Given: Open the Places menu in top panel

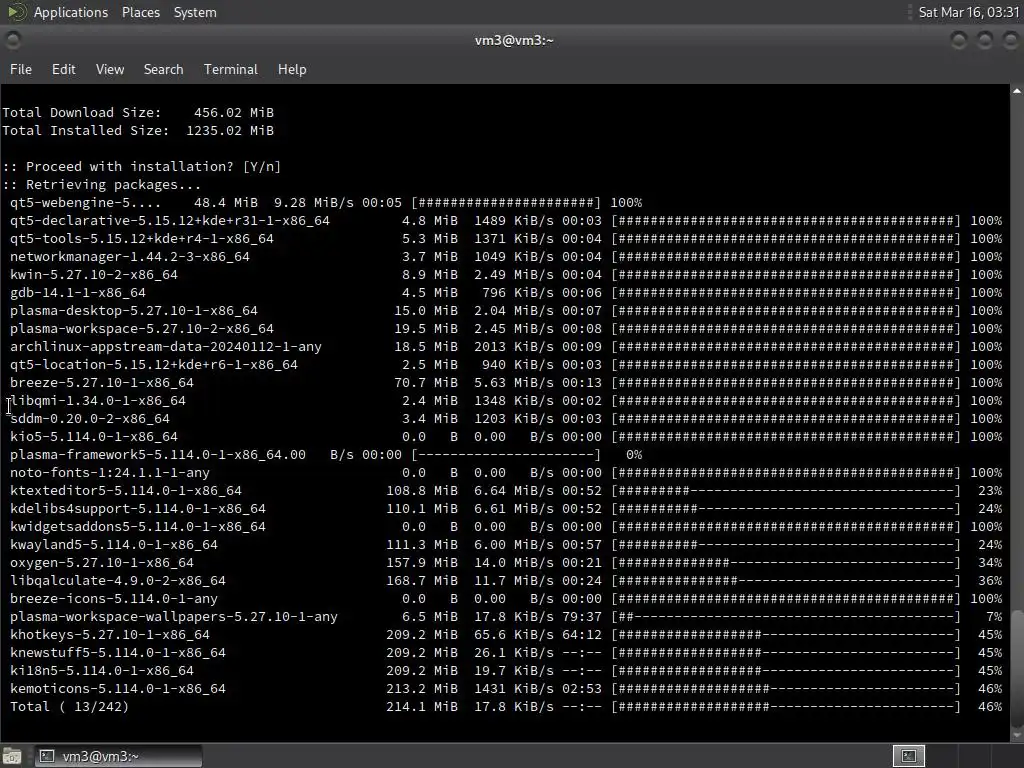Looking at the screenshot, I should 140,12.
